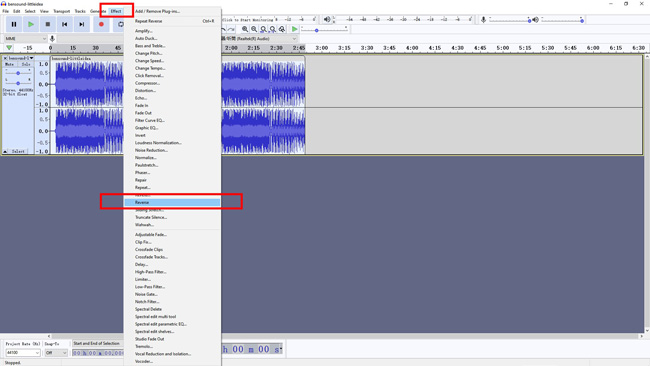The image size is (650, 366).
Task: Open the Transport menu
Action: point(61,11)
